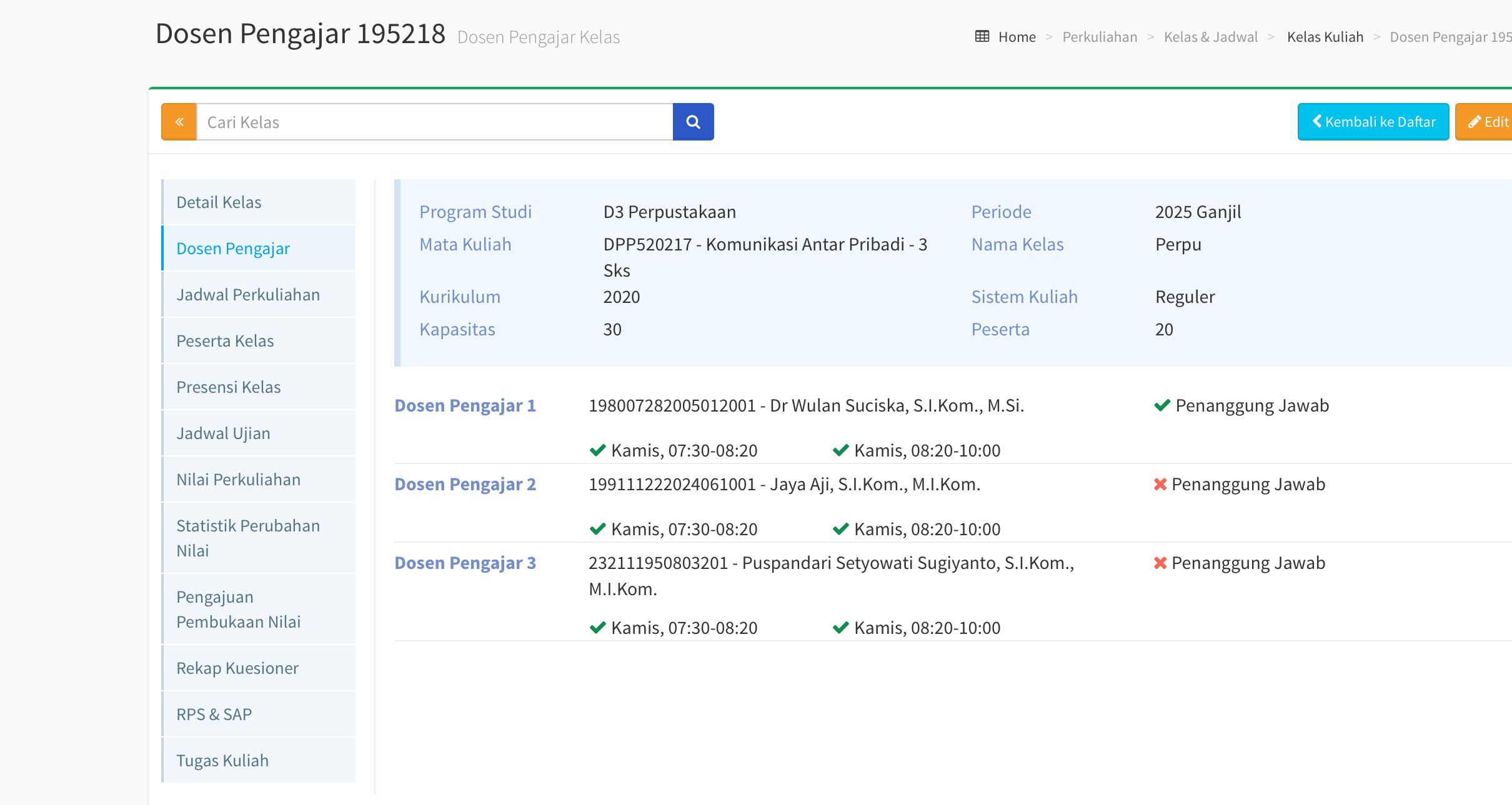Focus the Cari Kelas search field
The height and width of the screenshot is (805, 1512).
coord(434,122)
